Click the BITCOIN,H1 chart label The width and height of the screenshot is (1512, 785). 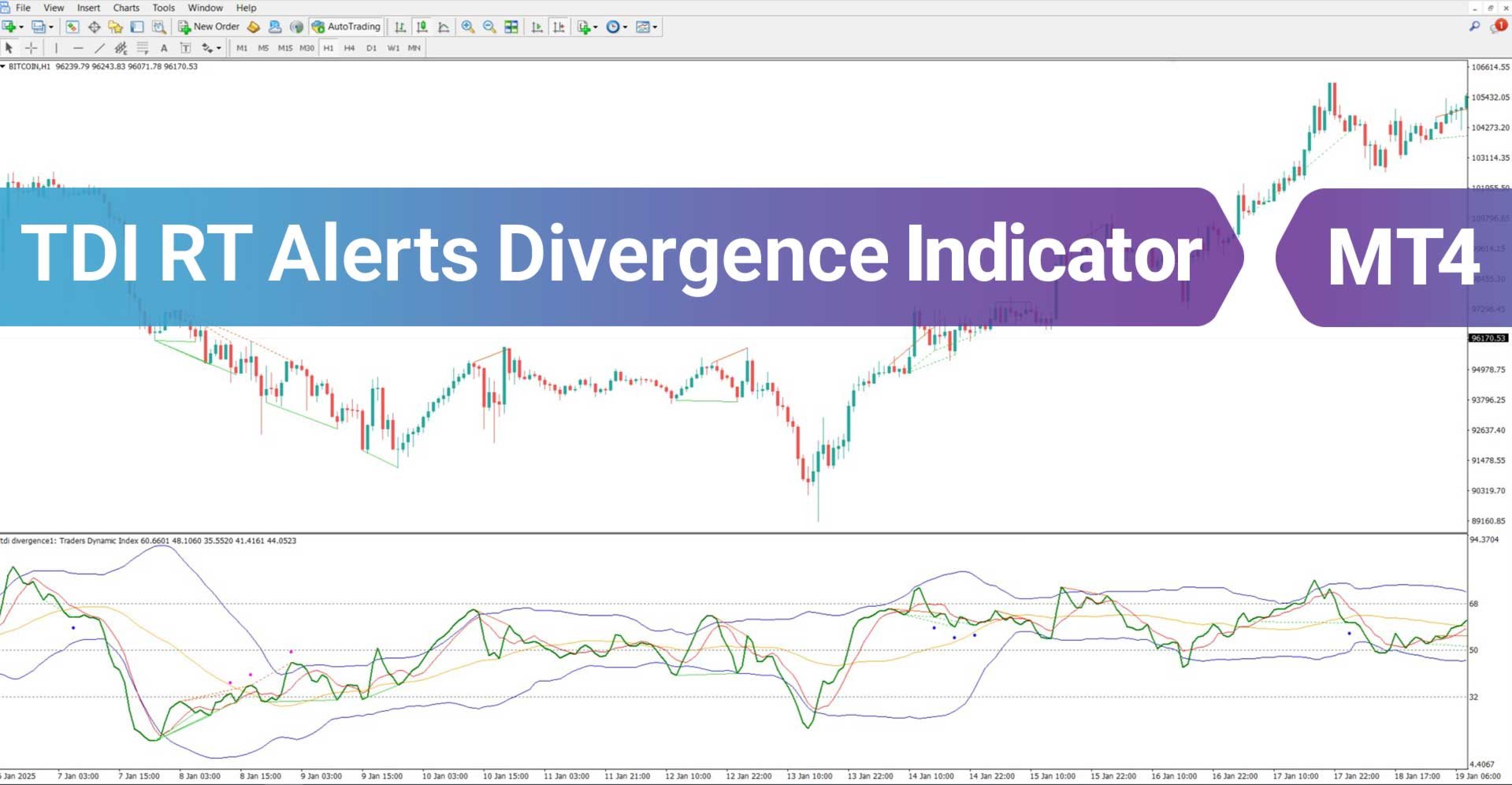[x=29, y=66]
